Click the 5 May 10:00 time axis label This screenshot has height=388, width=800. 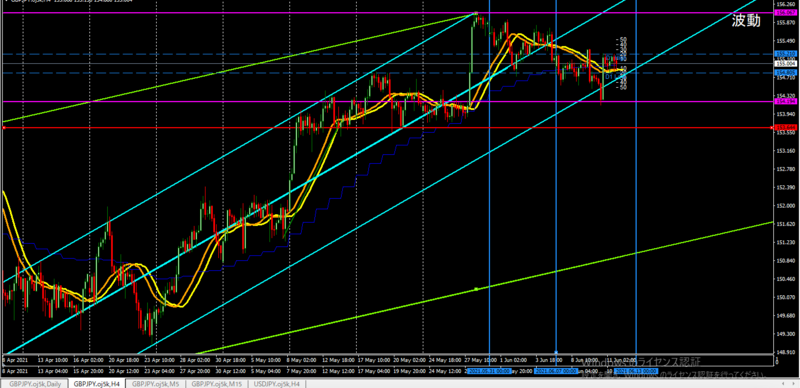[x=266, y=360]
